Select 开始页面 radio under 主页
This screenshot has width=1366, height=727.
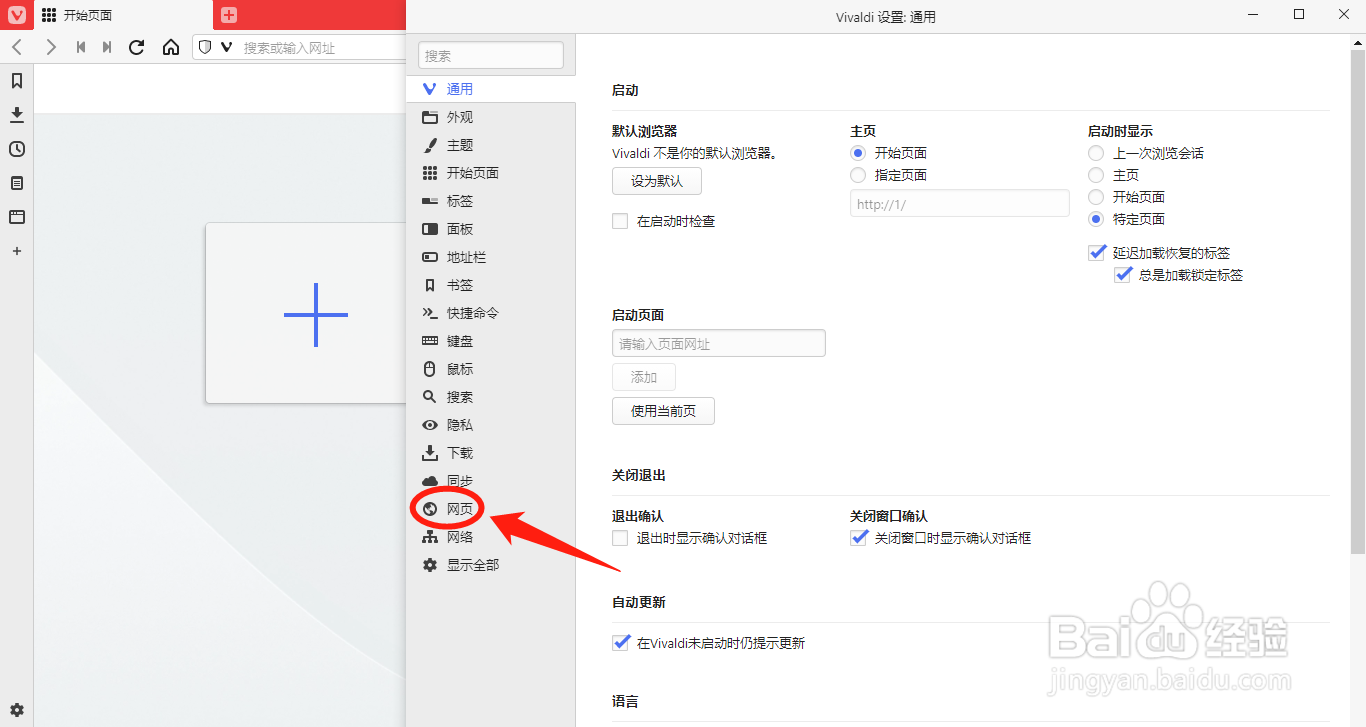tap(858, 153)
